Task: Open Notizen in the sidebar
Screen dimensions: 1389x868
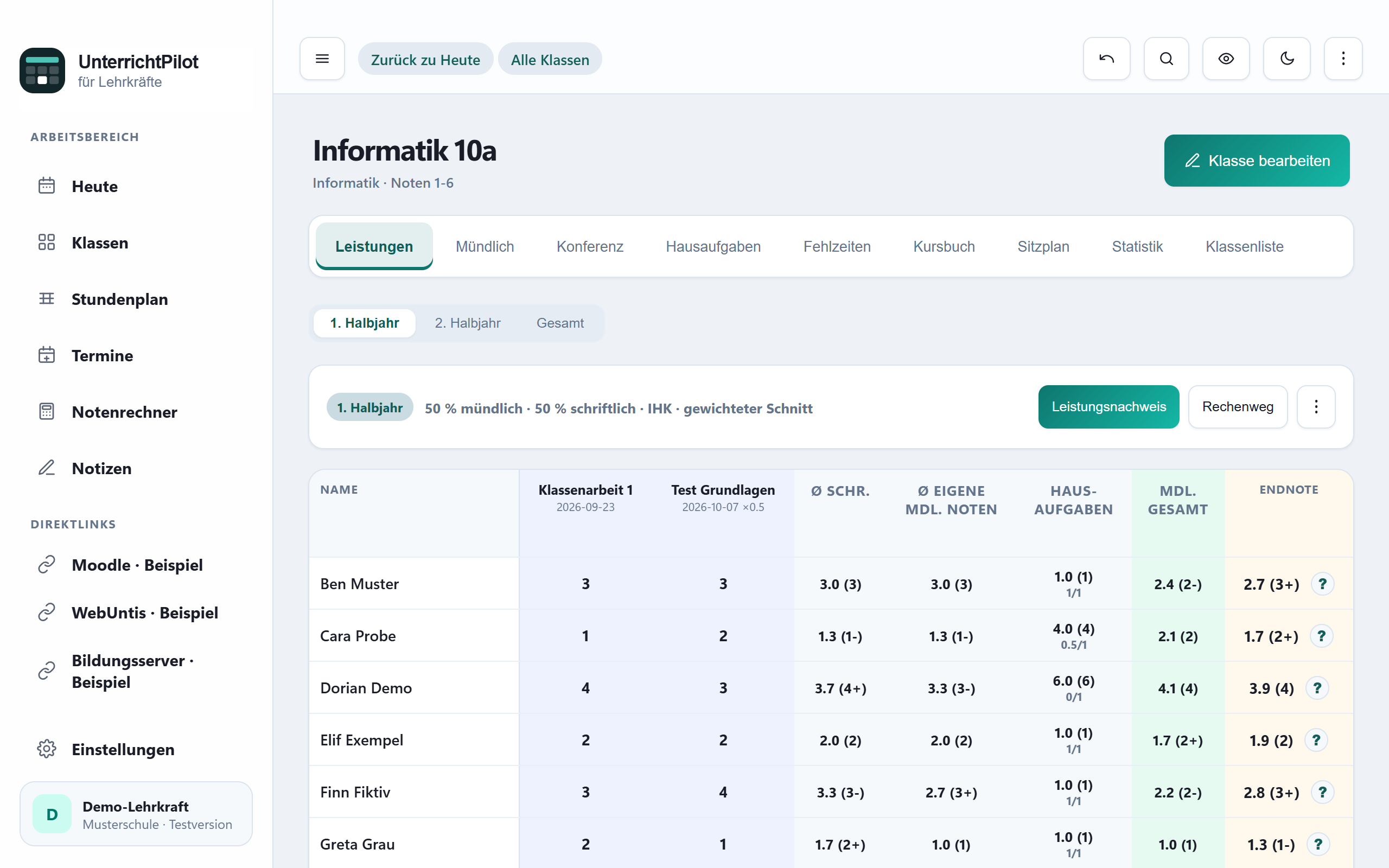Action: pos(136,468)
